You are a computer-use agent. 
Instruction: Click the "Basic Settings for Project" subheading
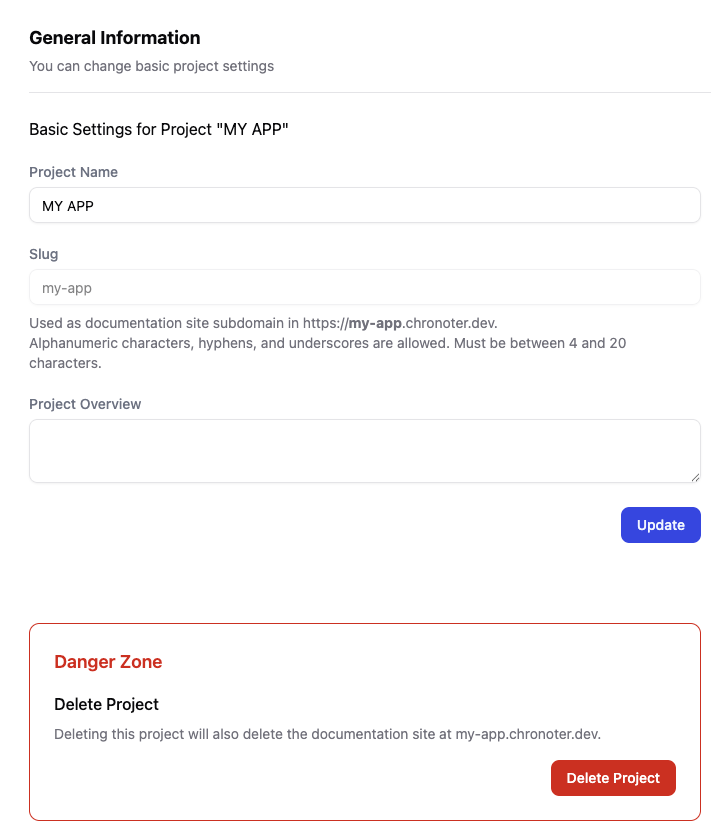158,129
